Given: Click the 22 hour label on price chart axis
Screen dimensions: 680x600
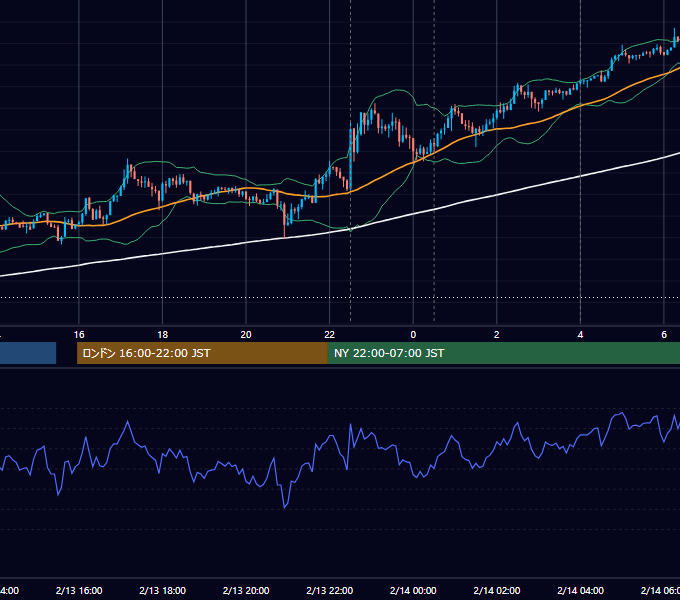Looking at the screenshot, I should point(330,335).
